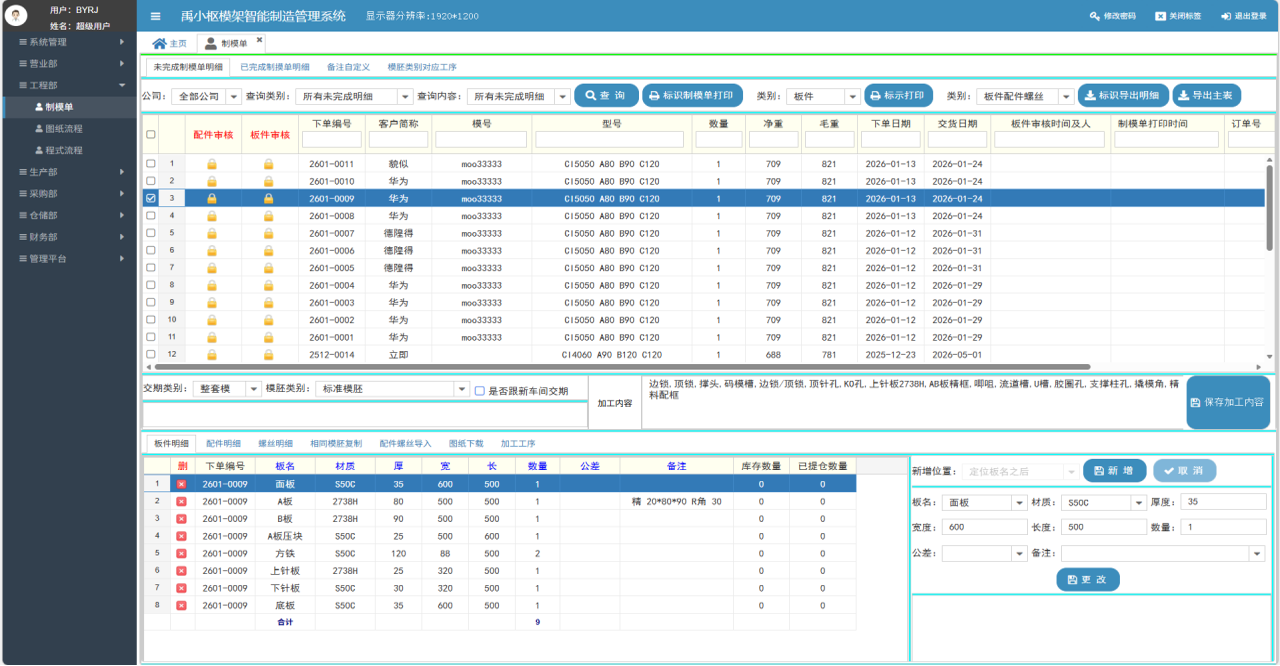Click the 退出登录 logout icon
This screenshot has height=666, width=1280.
(1225, 16)
